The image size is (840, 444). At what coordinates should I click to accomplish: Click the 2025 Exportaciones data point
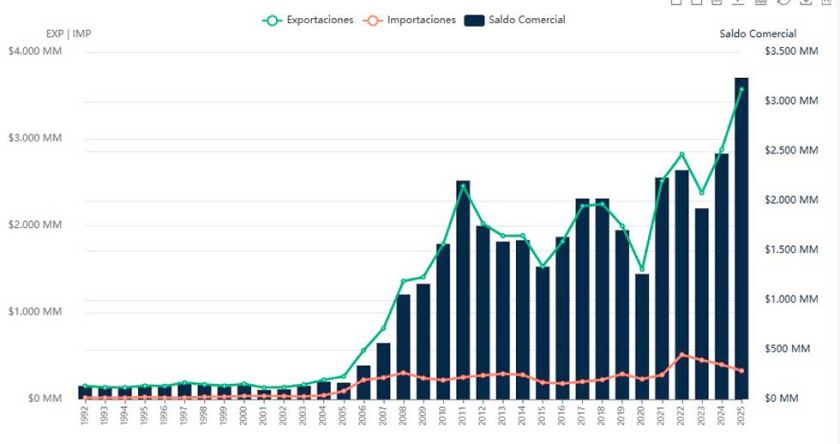[741, 89]
